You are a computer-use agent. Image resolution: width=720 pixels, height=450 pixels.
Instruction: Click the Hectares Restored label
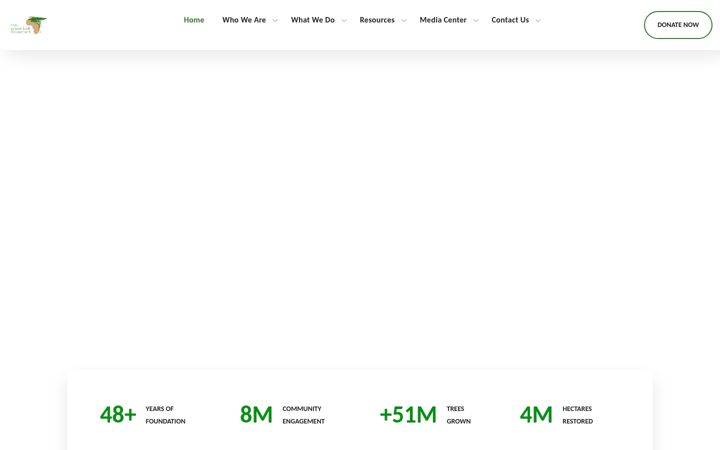click(578, 415)
